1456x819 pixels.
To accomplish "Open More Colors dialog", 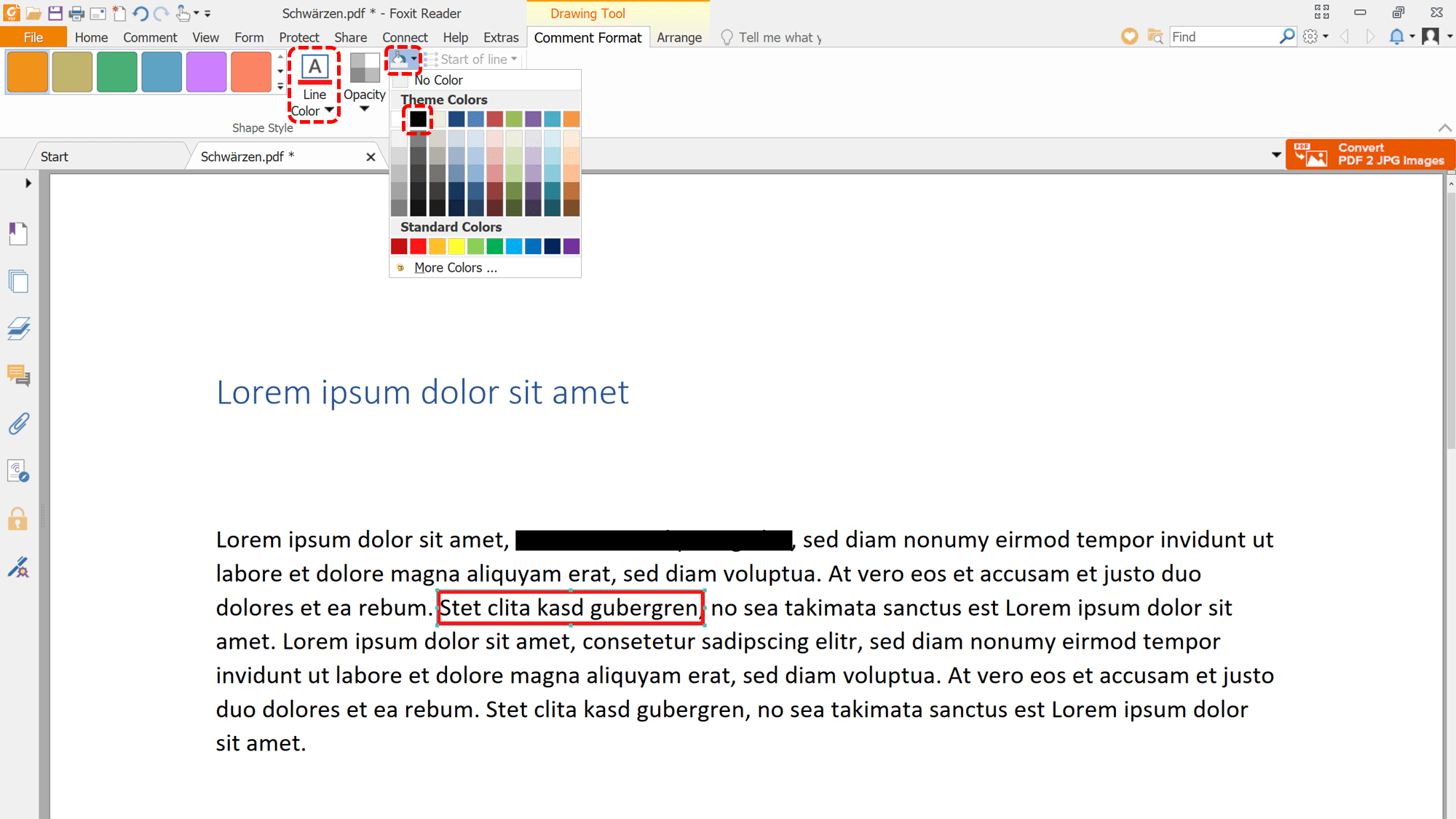I will [x=455, y=268].
